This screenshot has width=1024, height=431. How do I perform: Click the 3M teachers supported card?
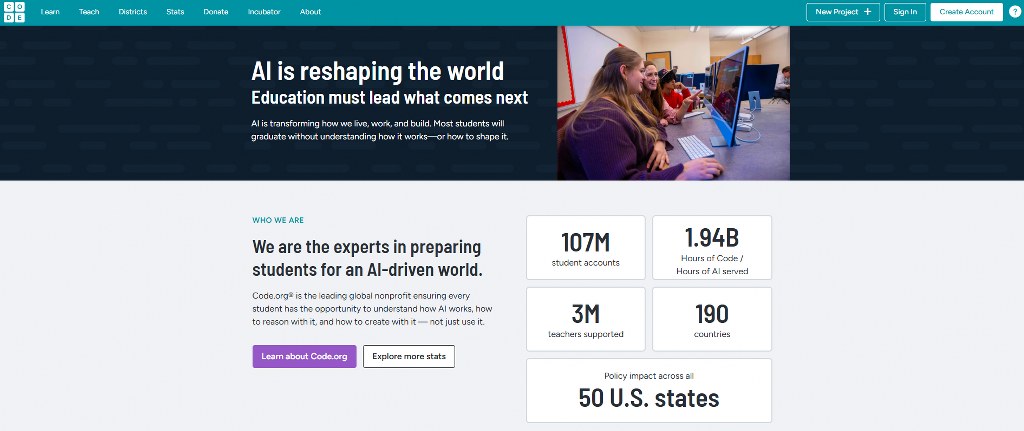[586, 319]
